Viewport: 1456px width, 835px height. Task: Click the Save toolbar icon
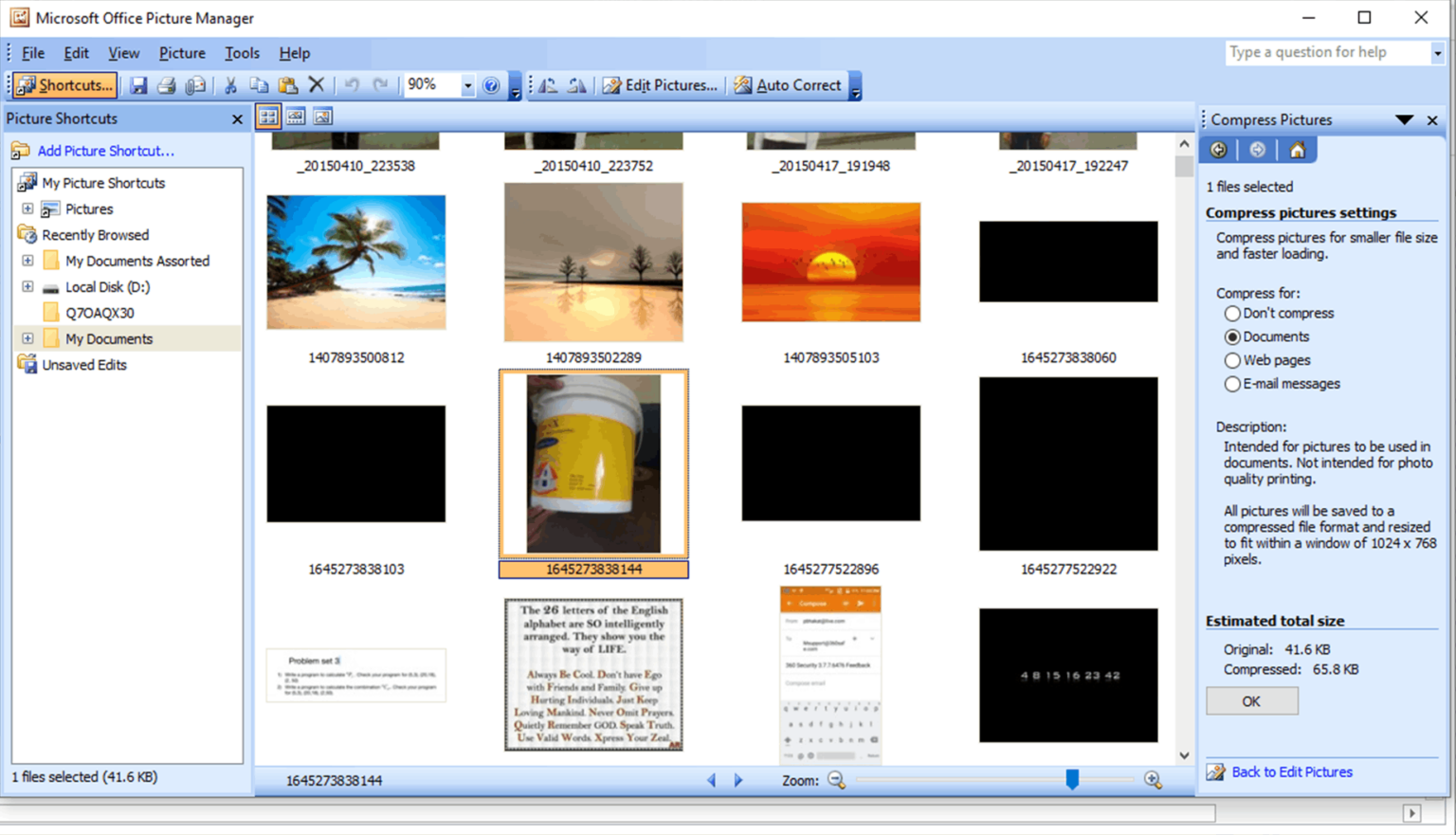pyautogui.click(x=138, y=85)
